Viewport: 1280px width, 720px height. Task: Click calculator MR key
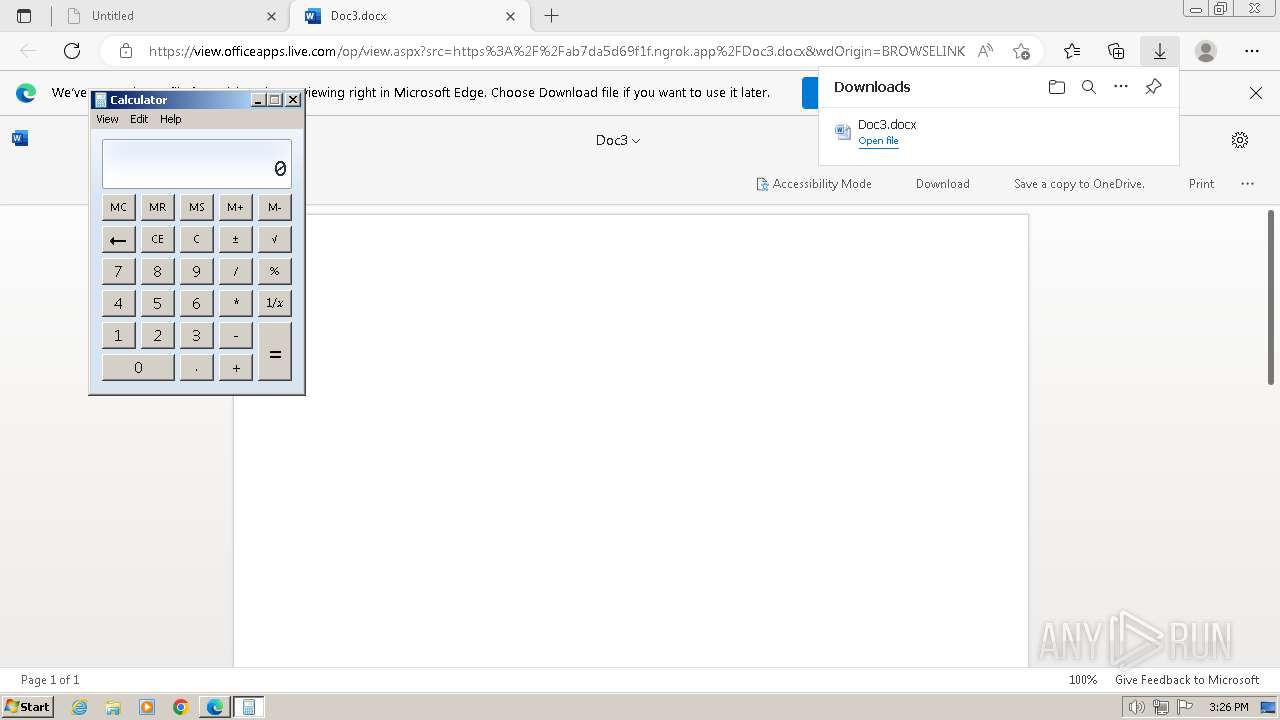[x=158, y=207]
